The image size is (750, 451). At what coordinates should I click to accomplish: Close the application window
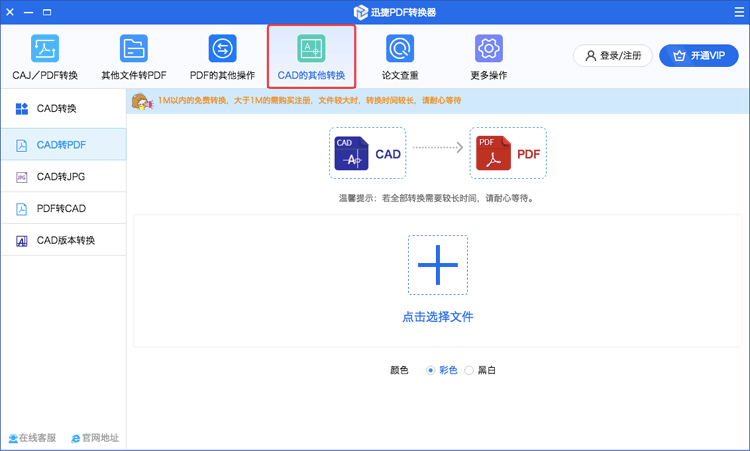click(10, 12)
